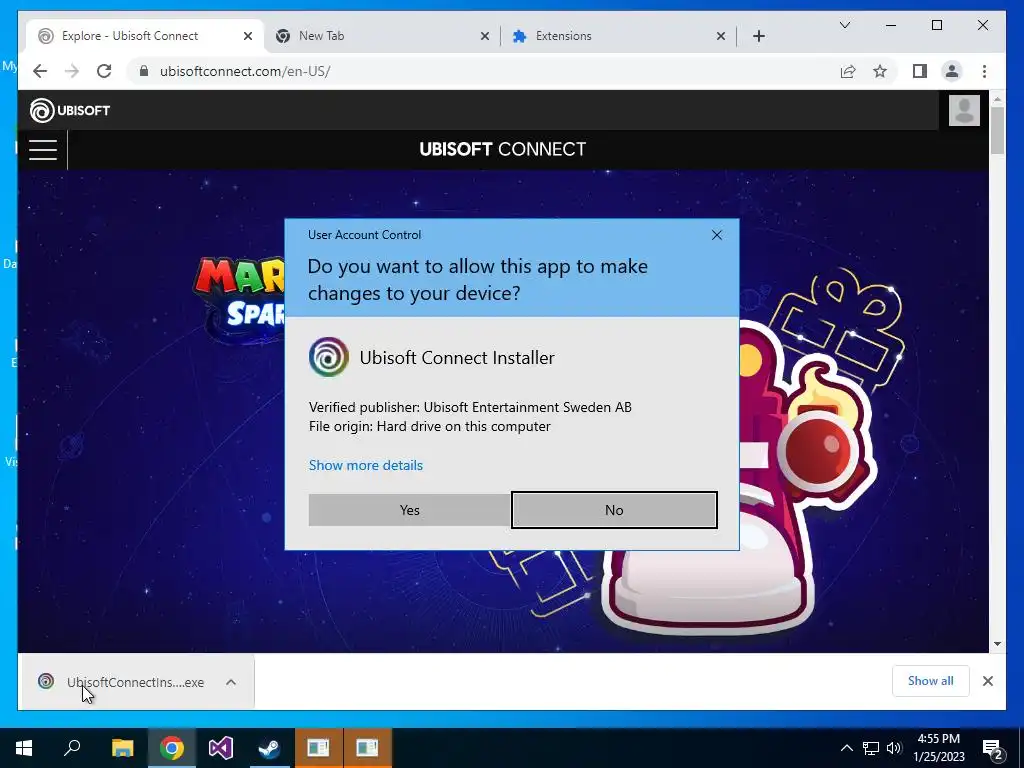Click volume speaker icon in tray

pos(894,748)
